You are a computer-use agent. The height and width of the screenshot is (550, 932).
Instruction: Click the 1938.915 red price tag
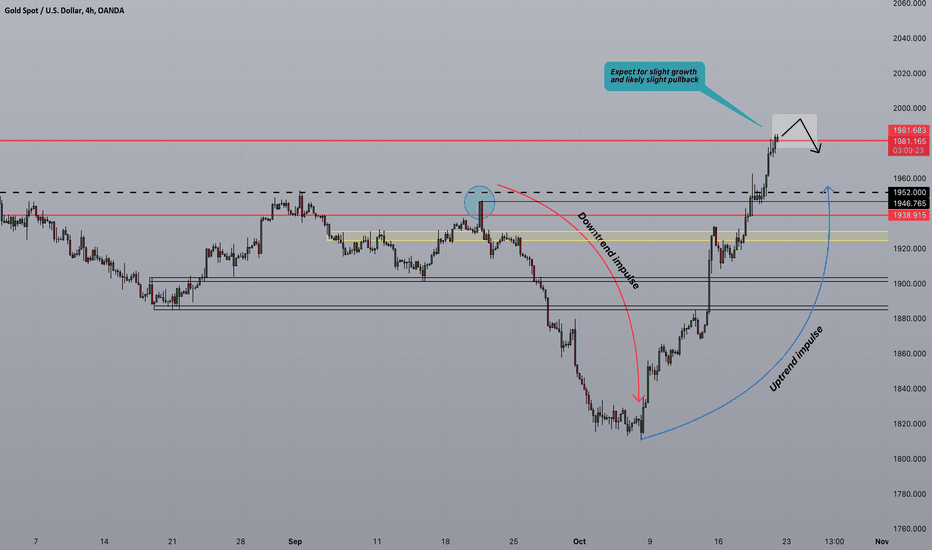coord(909,215)
